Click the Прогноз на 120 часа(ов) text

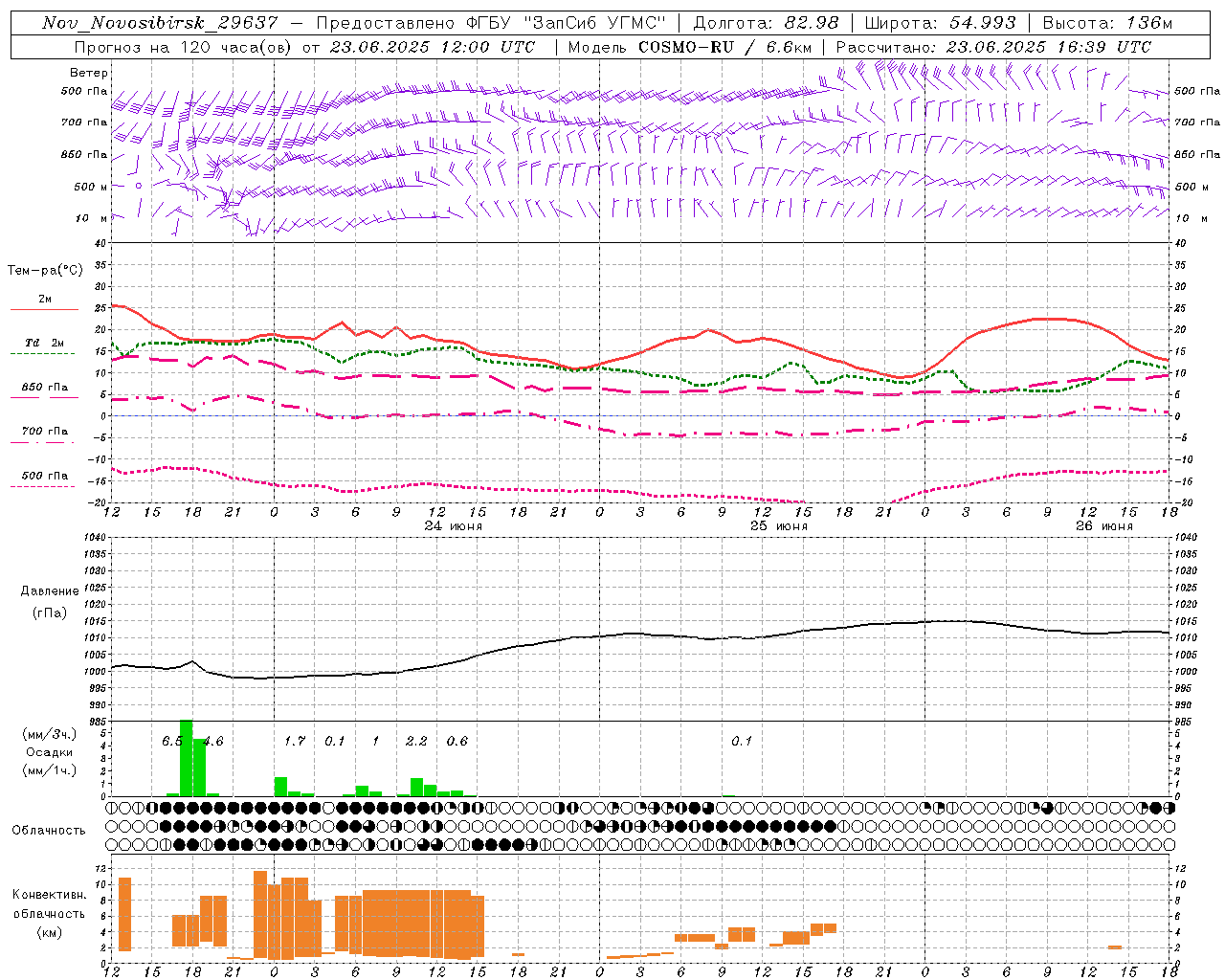coord(184,47)
